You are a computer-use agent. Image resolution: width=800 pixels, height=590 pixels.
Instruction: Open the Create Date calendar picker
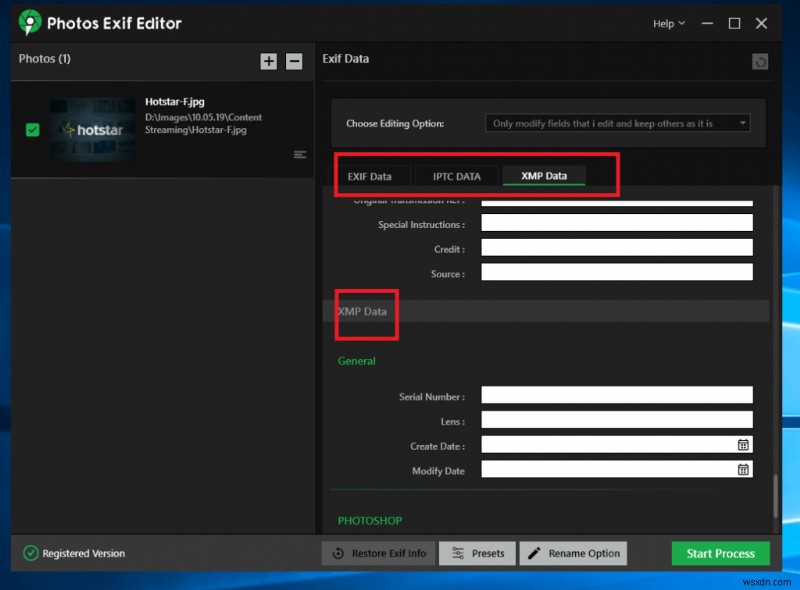pyautogui.click(x=743, y=445)
